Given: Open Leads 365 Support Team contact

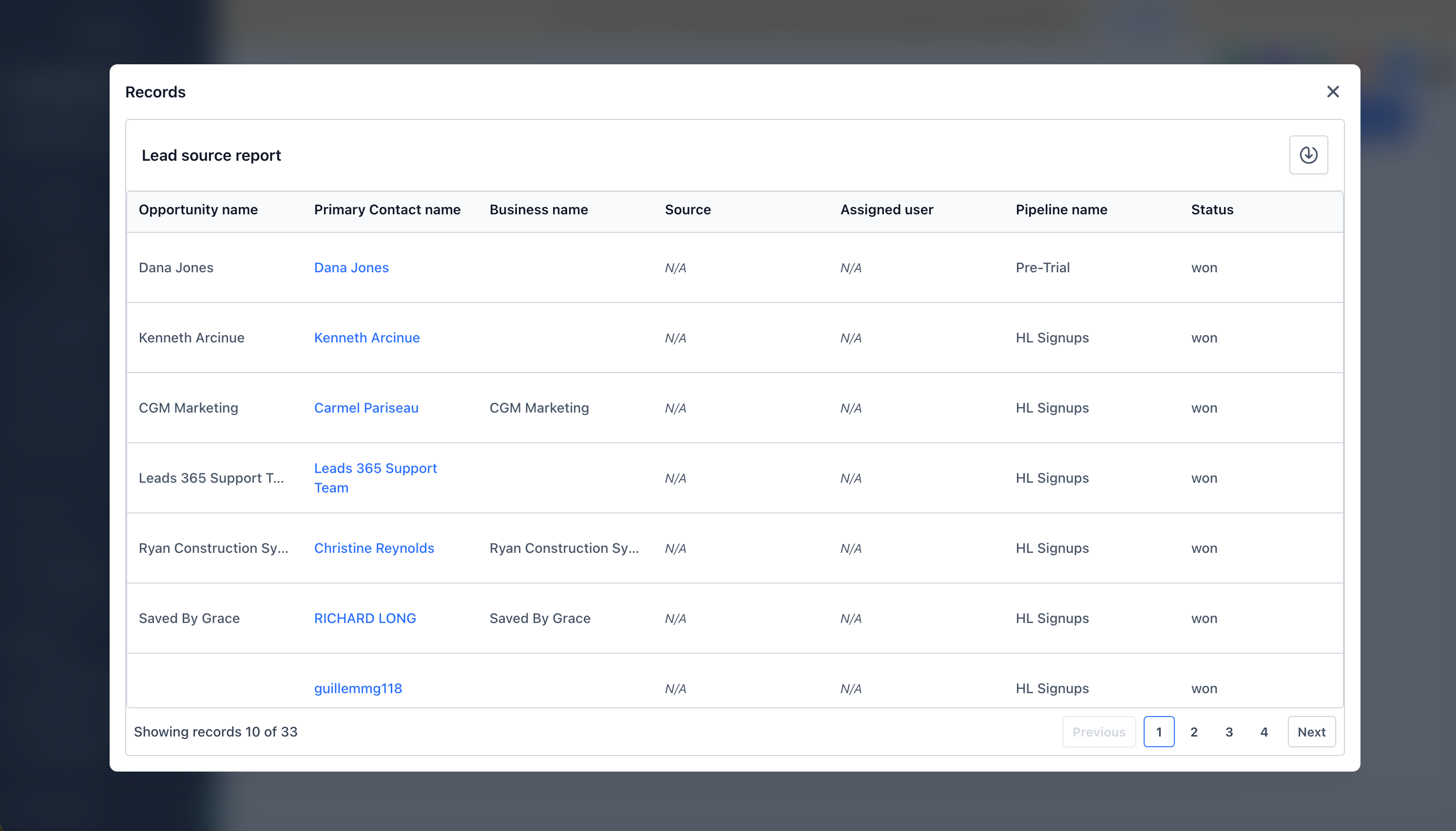Looking at the screenshot, I should pyautogui.click(x=375, y=478).
